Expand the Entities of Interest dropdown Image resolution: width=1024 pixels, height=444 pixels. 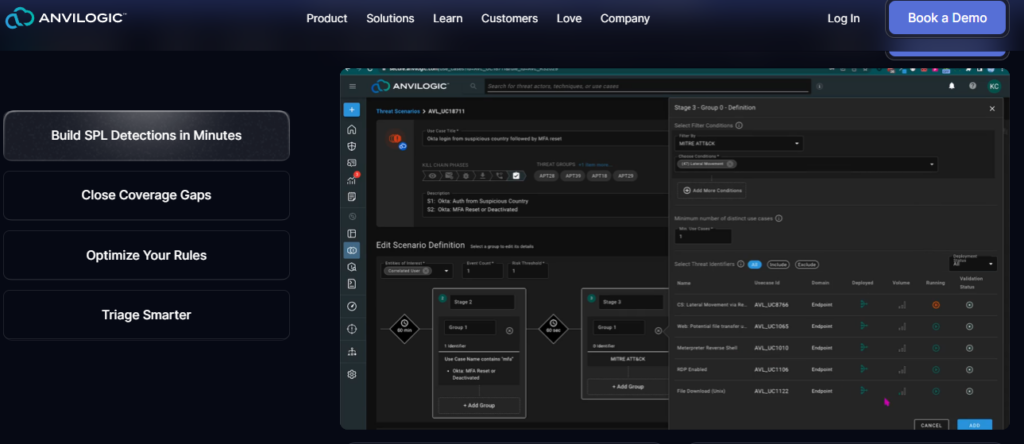pos(447,270)
